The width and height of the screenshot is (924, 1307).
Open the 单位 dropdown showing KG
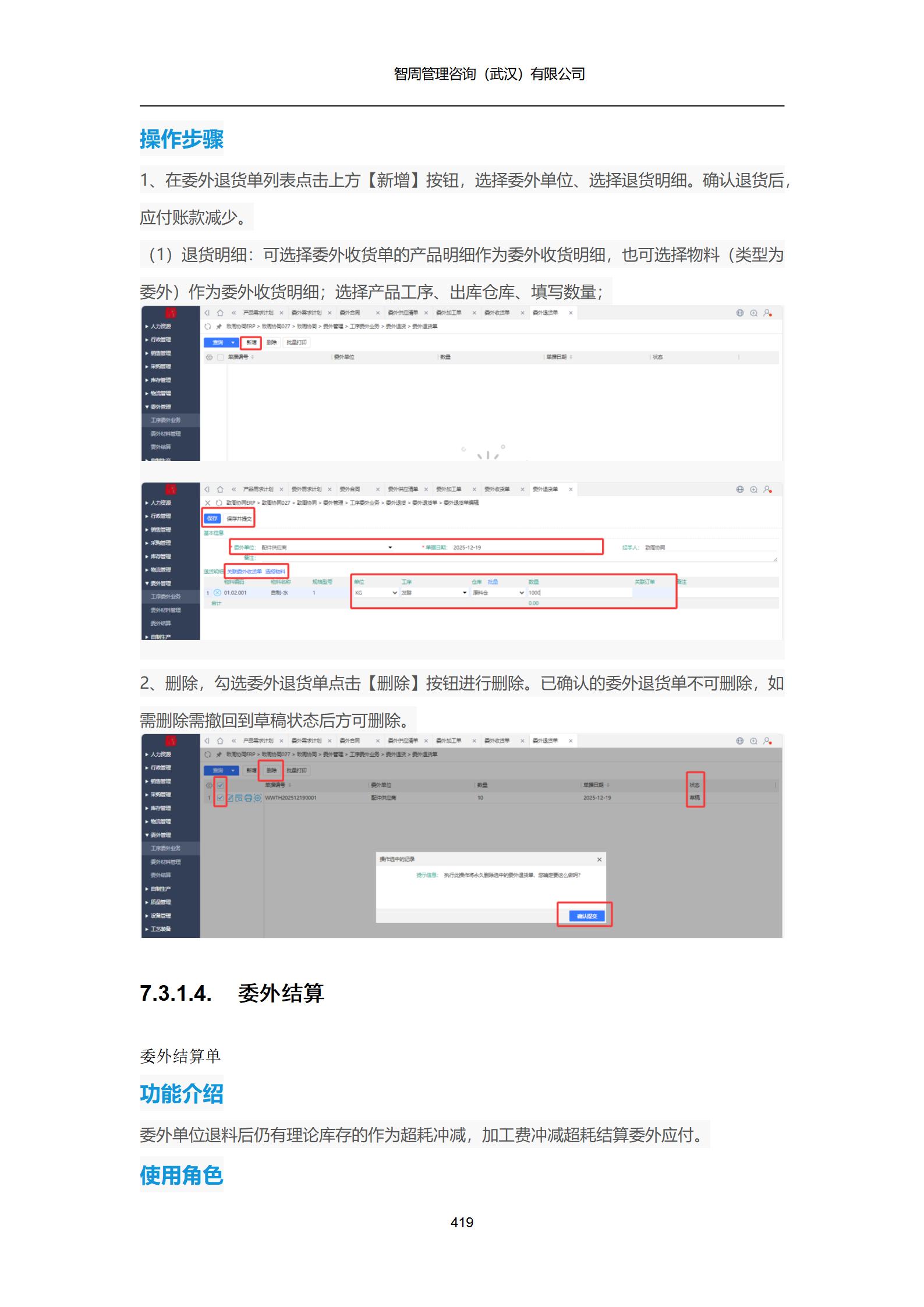click(395, 593)
